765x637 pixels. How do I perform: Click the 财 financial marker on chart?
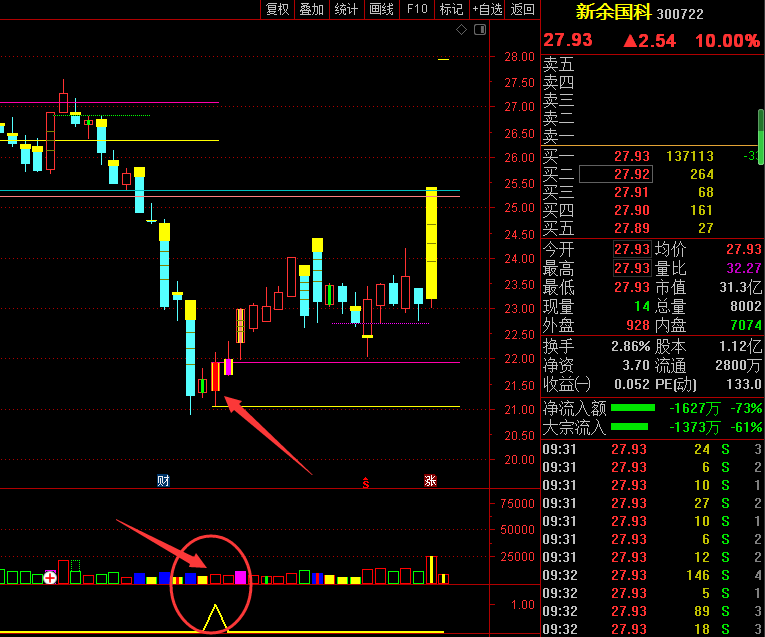click(163, 481)
